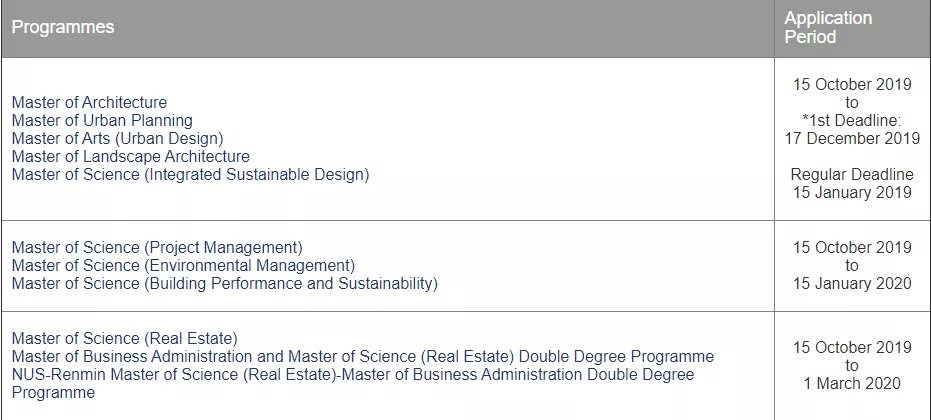The height and width of the screenshot is (420, 931).
Task: Select Building Performance and Sustainability programme
Action: 225,283
